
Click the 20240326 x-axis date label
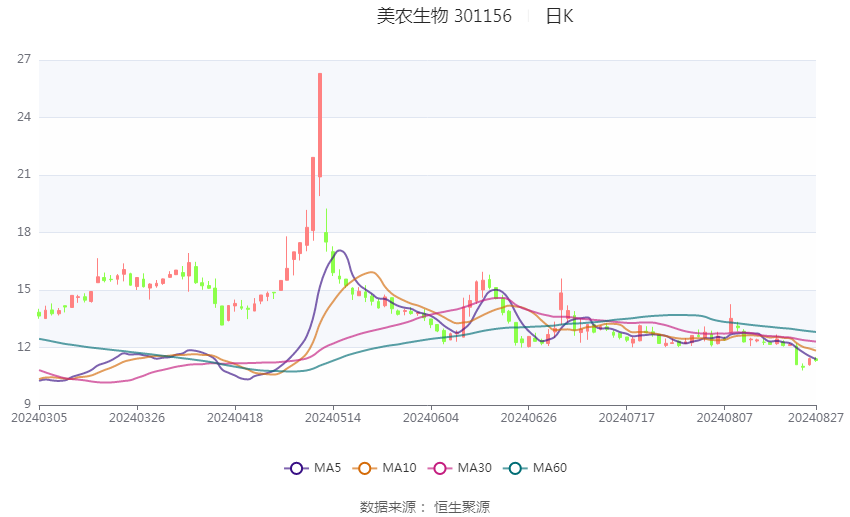137,418
